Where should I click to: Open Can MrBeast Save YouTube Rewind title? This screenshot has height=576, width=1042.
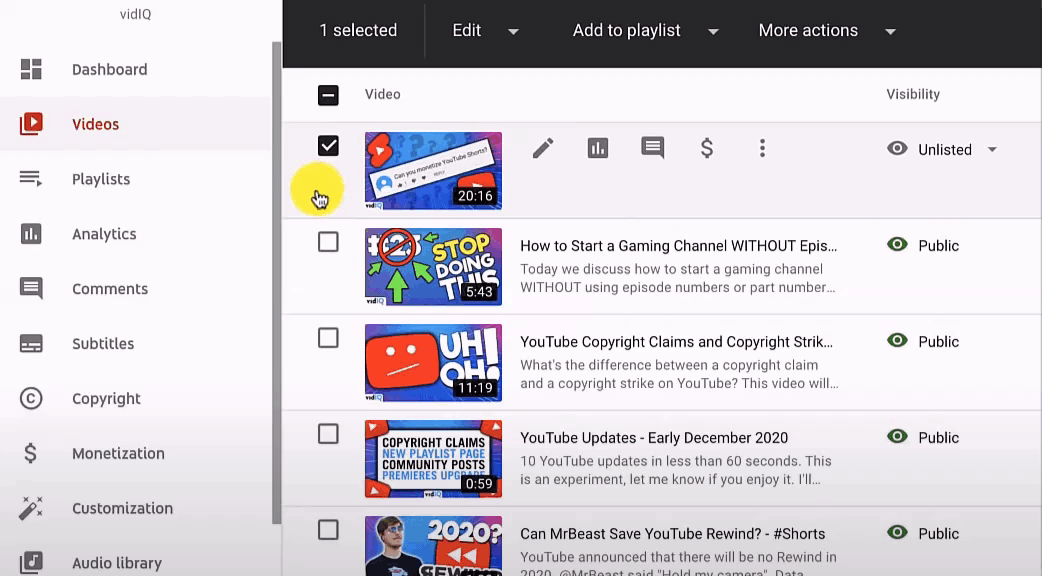[x=673, y=533]
